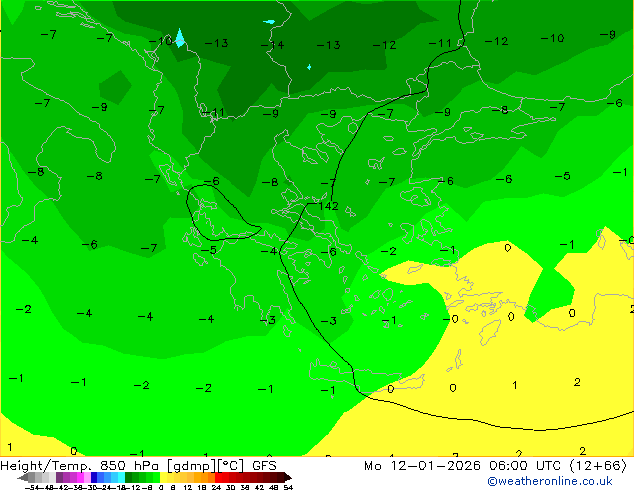Click the "[gdmp]" unit in the title
The width and height of the screenshot is (634, 490).
click(192, 466)
